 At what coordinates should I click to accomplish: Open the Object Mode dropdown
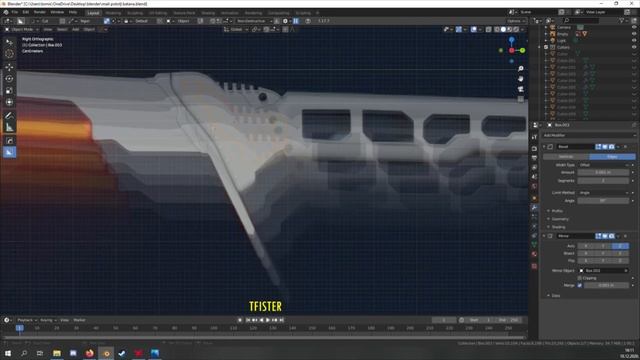[x=22, y=29]
